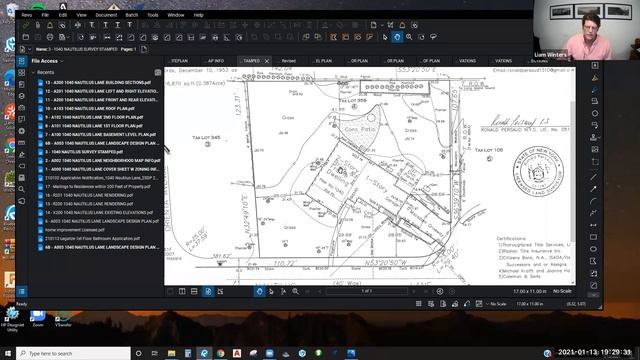This screenshot has height=360, width=640.
Task: Click the select text tool in bottom bar
Action: tap(283, 291)
